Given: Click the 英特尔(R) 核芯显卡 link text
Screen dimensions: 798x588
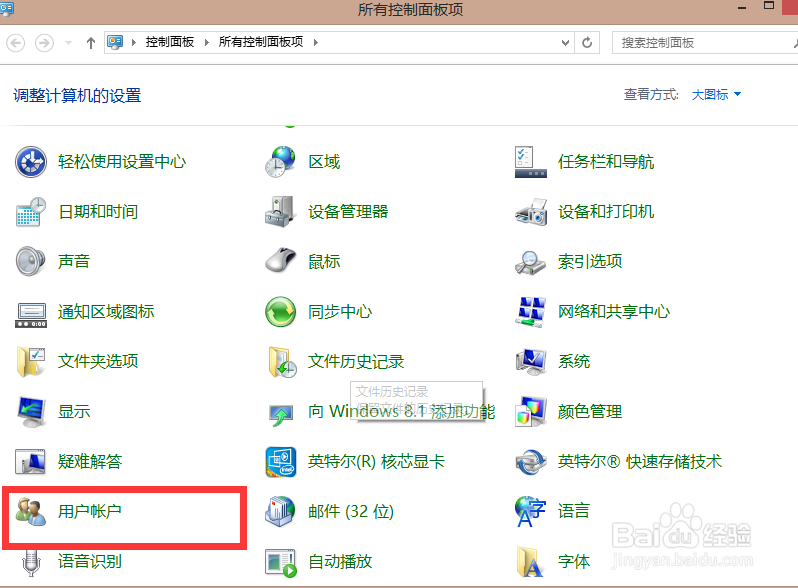Looking at the screenshot, I should [377, 461].
